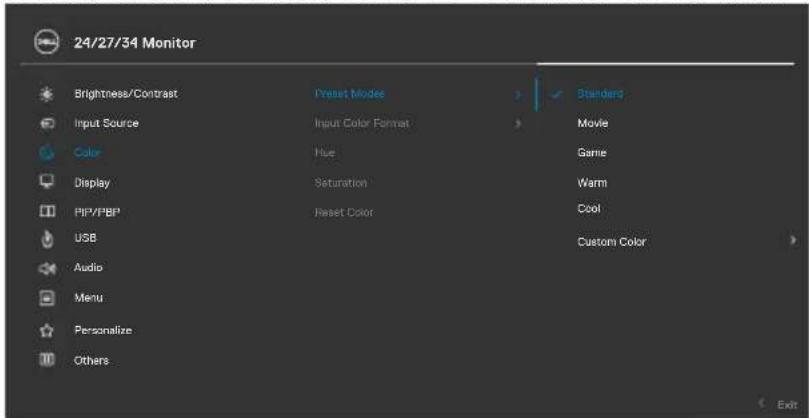The image size is (809, 418).
Task: Select the Movie preset mode
Action: click(x=593, y=123)
